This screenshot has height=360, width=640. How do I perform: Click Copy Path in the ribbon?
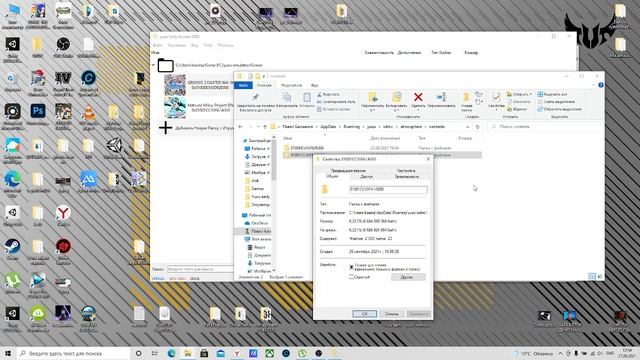tap(336, 102)
